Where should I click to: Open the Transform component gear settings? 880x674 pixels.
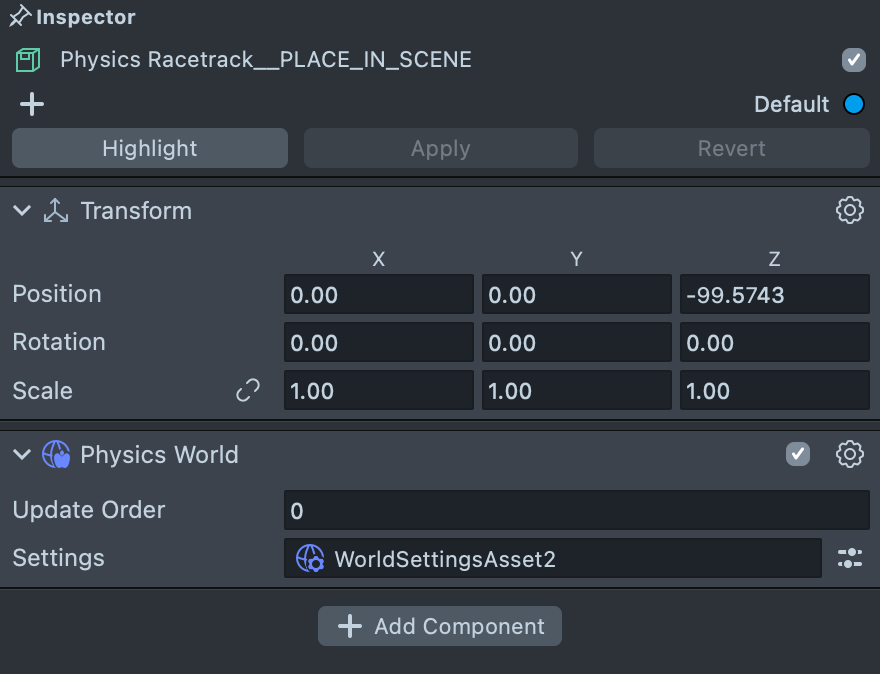click(x=849, y=210)
